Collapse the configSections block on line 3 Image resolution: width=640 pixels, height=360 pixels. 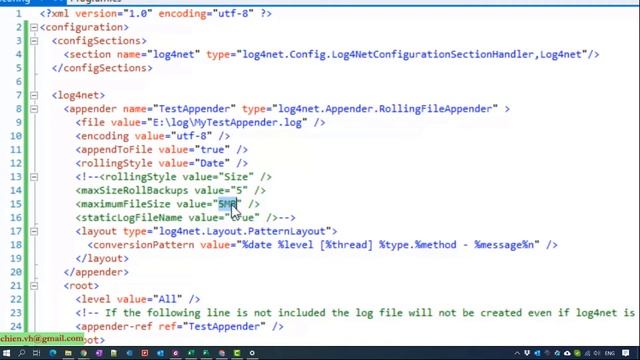point(34,41)
